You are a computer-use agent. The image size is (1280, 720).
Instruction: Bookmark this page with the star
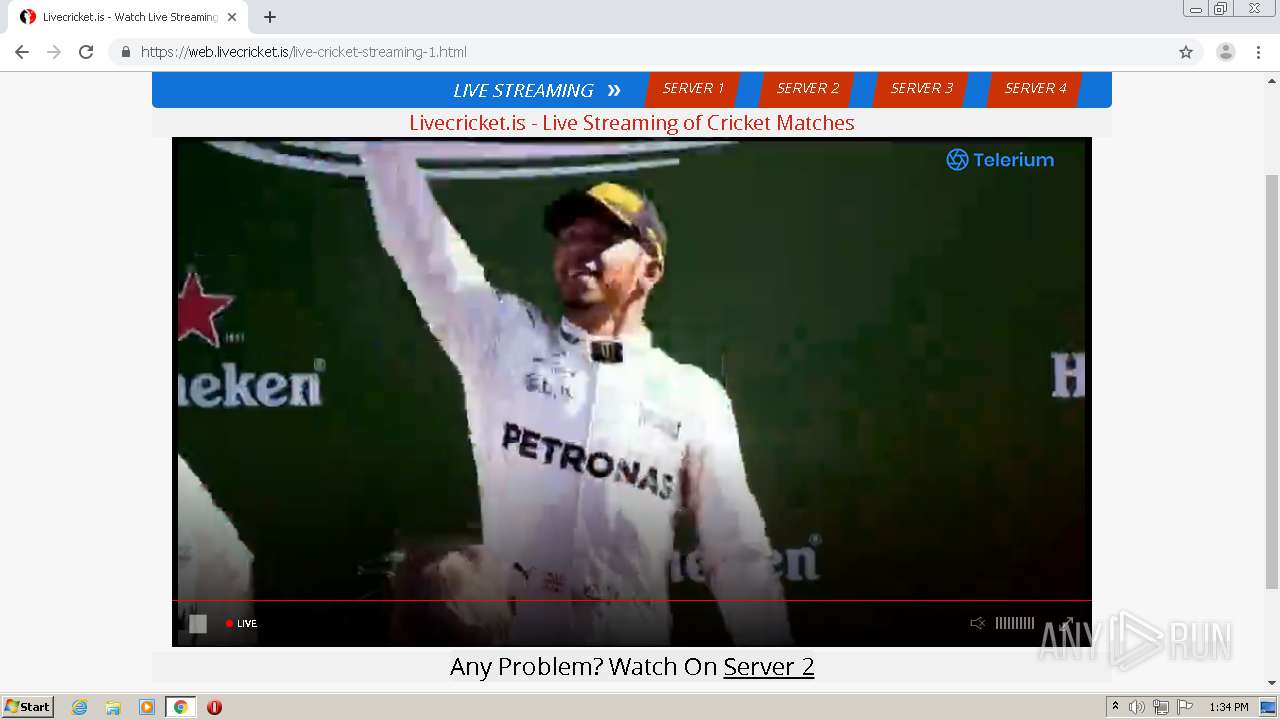1186,52
